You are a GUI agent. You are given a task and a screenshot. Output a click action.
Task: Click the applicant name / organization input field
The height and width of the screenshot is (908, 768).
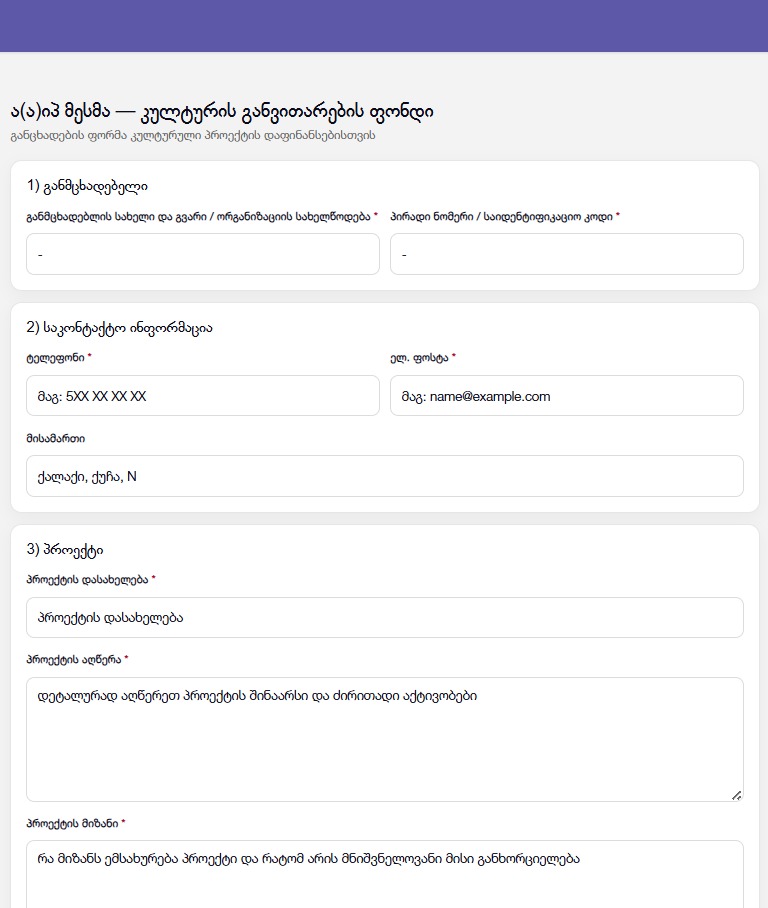point(203,254)
